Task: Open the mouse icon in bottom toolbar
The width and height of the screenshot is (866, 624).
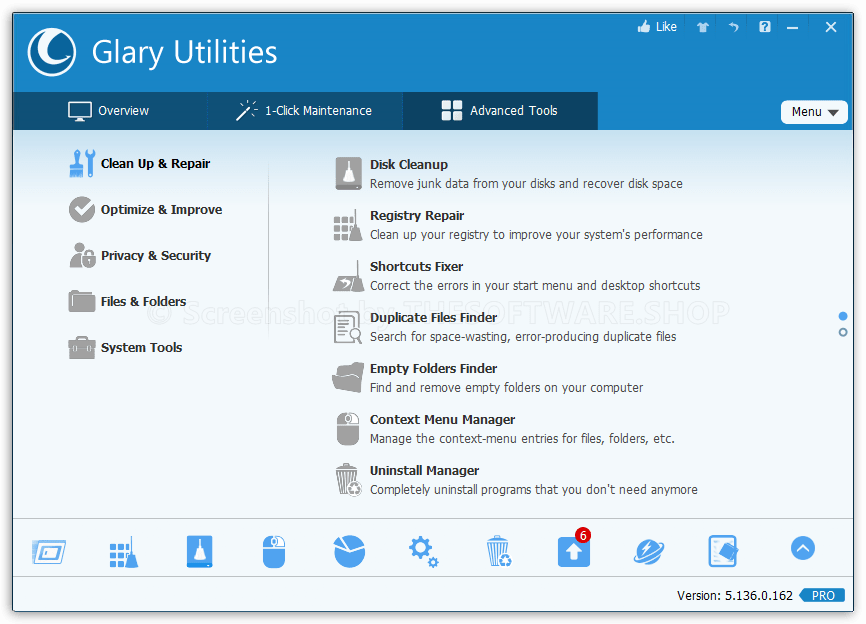Action: (x=274, y=552)
